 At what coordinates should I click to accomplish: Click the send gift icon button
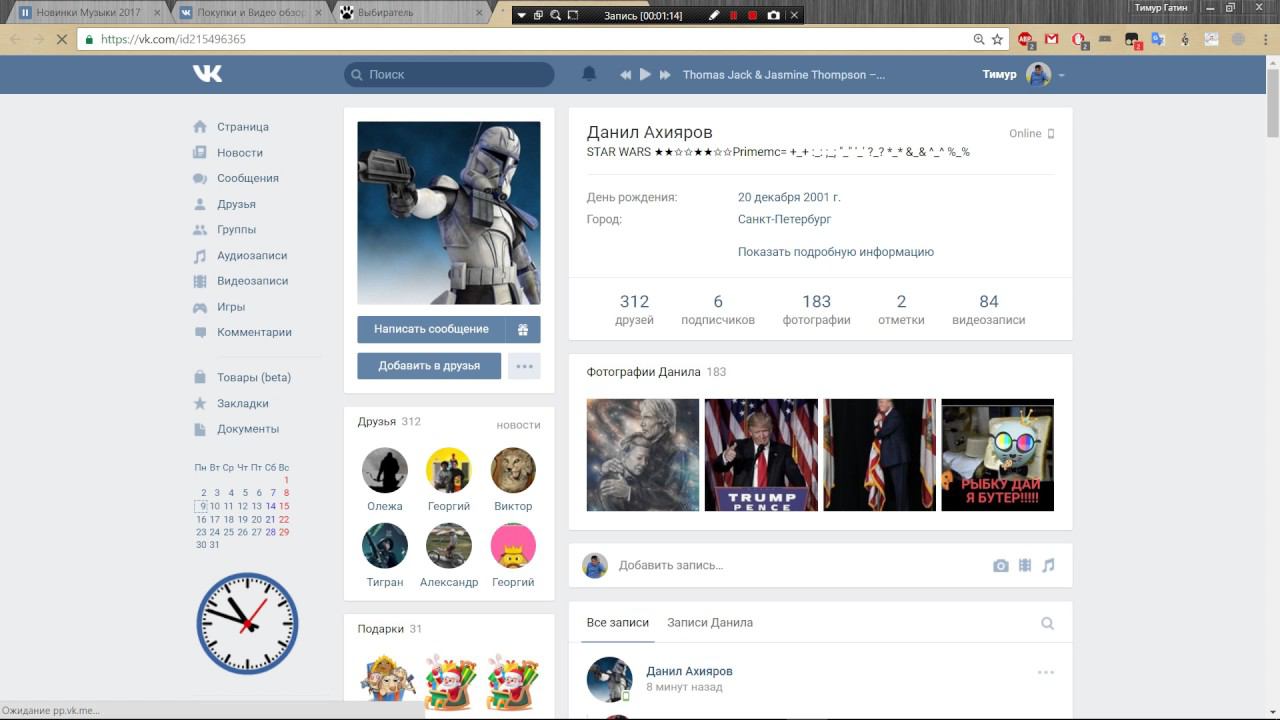click(x=523, y=329)
